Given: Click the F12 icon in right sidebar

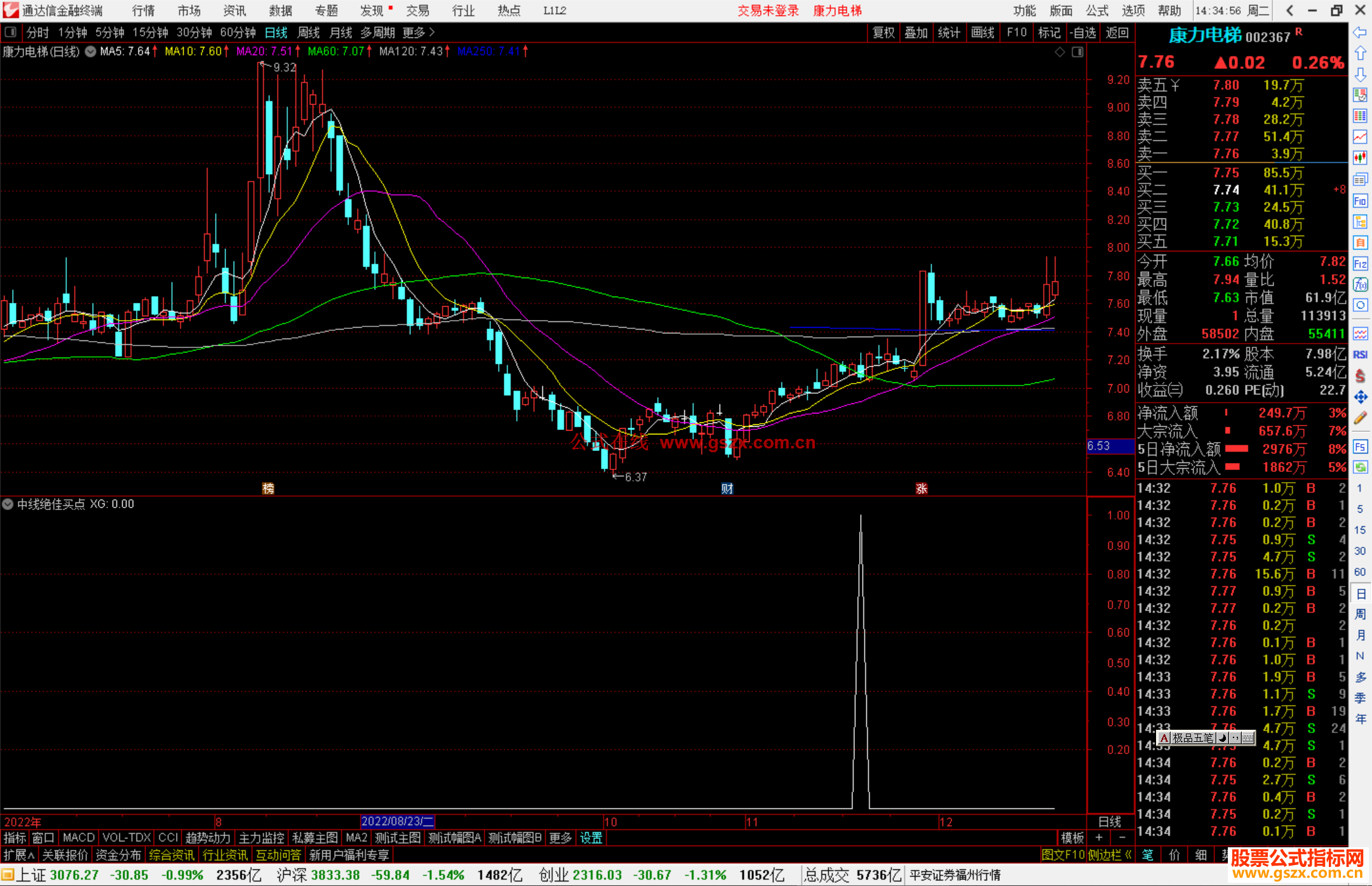Looking at the screenshot, I should tap(1360, 264).
